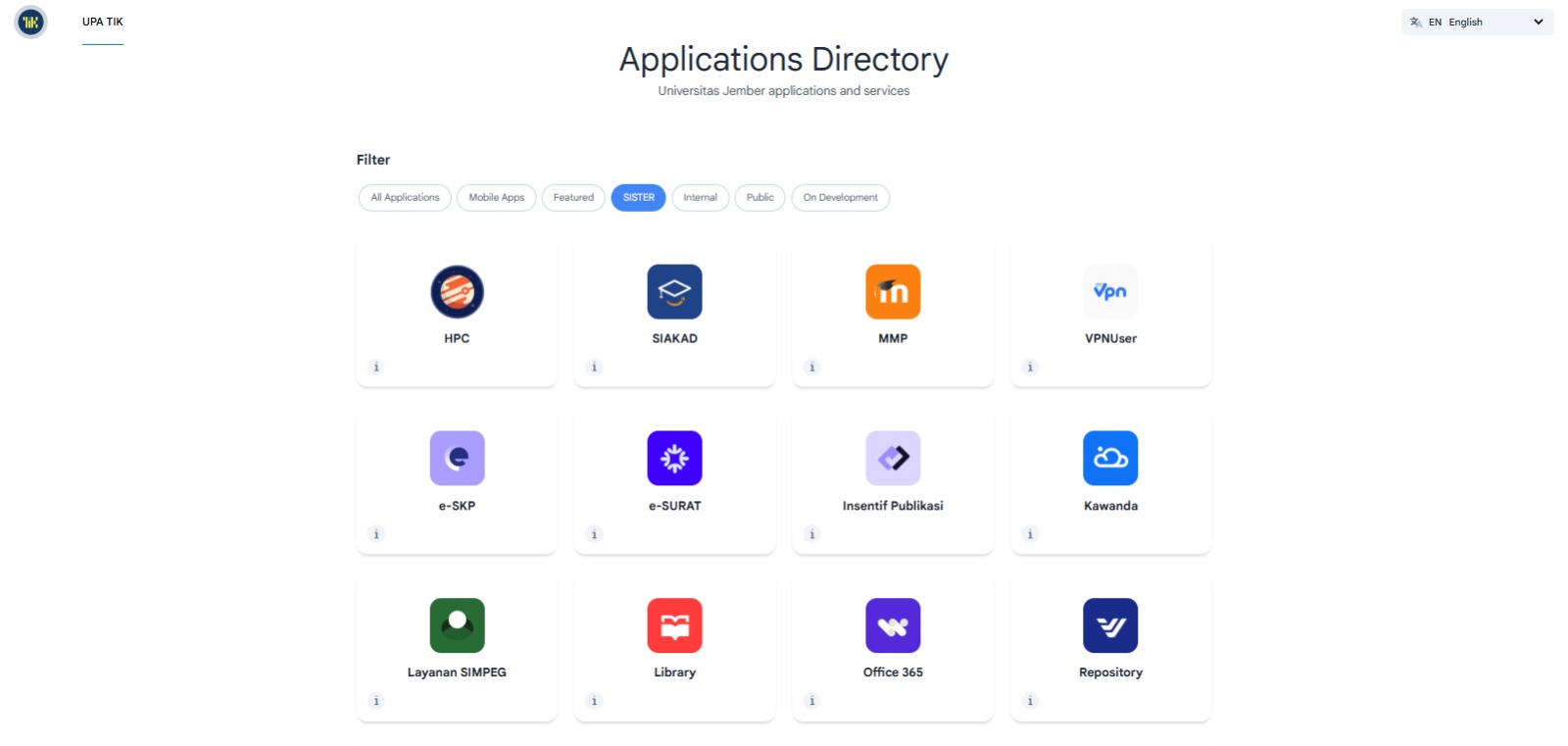Open the VPNUser app icon
Screen dimensions: 1568x746
[x=1110, y=292]
